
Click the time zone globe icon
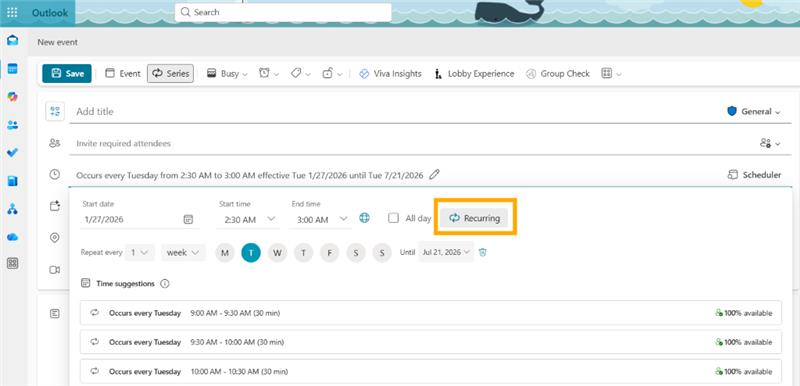click(x=364, y=218)
